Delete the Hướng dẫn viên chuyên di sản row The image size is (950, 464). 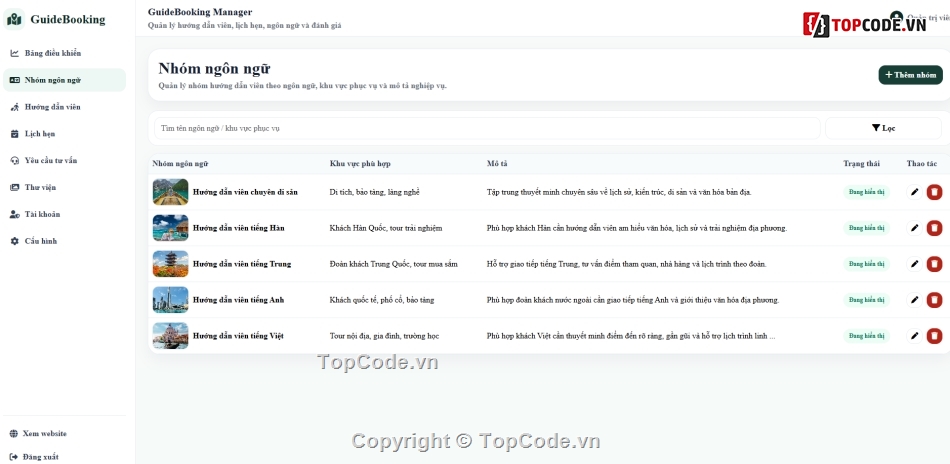934,192
